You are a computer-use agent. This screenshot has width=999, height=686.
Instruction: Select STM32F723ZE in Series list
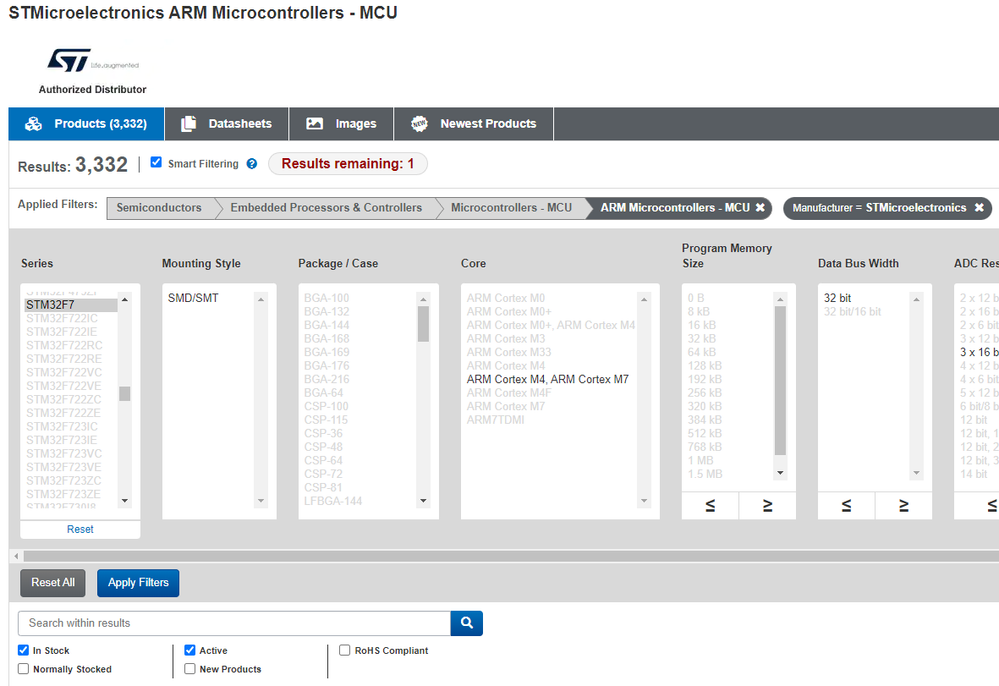pos(62,494)
